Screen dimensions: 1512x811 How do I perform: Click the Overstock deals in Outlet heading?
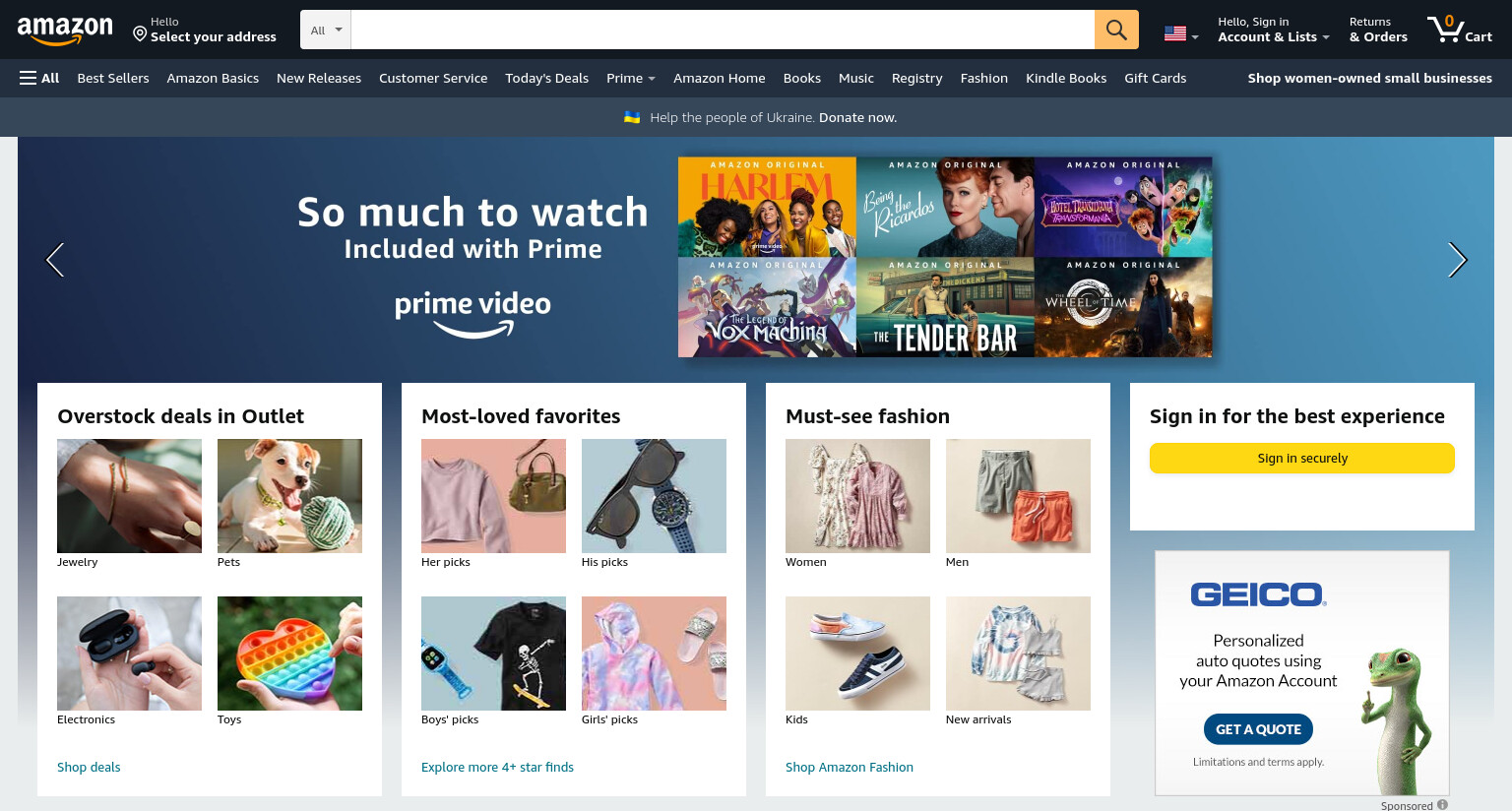pos(181,416)
